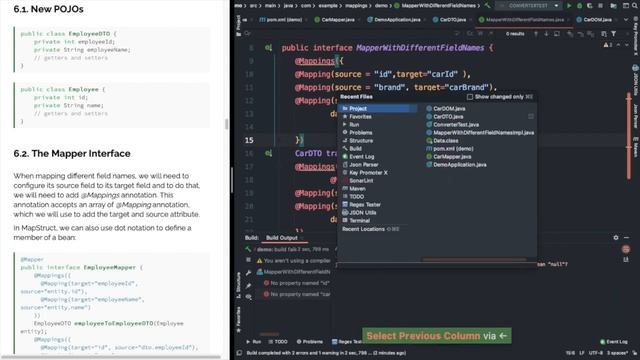
Task: Open Problems tool window in bottom bar
Action: [x=309, y=342]
